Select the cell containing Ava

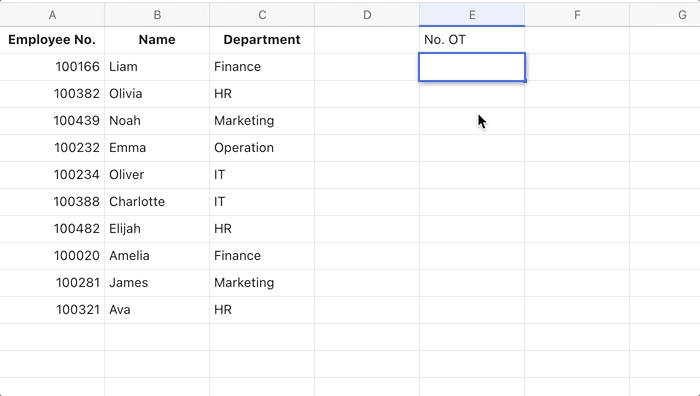click(x=157, y=310)
